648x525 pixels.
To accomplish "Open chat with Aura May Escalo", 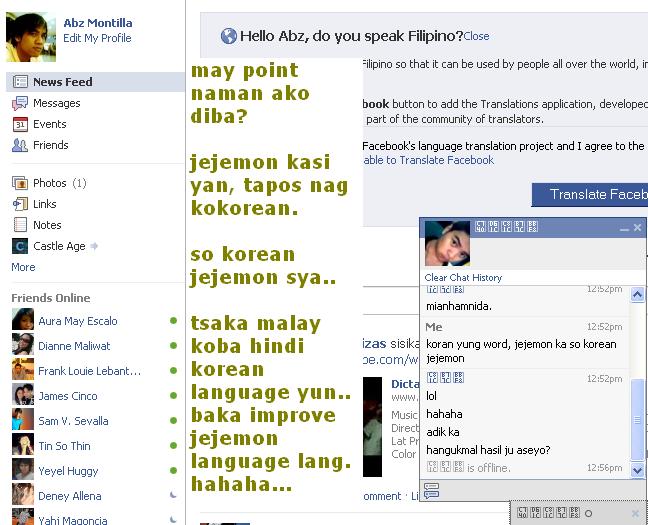I will (78, 321).
